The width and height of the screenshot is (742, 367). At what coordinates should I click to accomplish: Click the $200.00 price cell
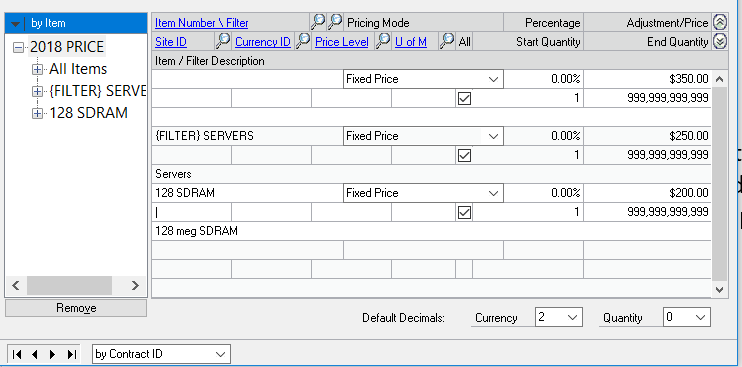tap(647, 193)
